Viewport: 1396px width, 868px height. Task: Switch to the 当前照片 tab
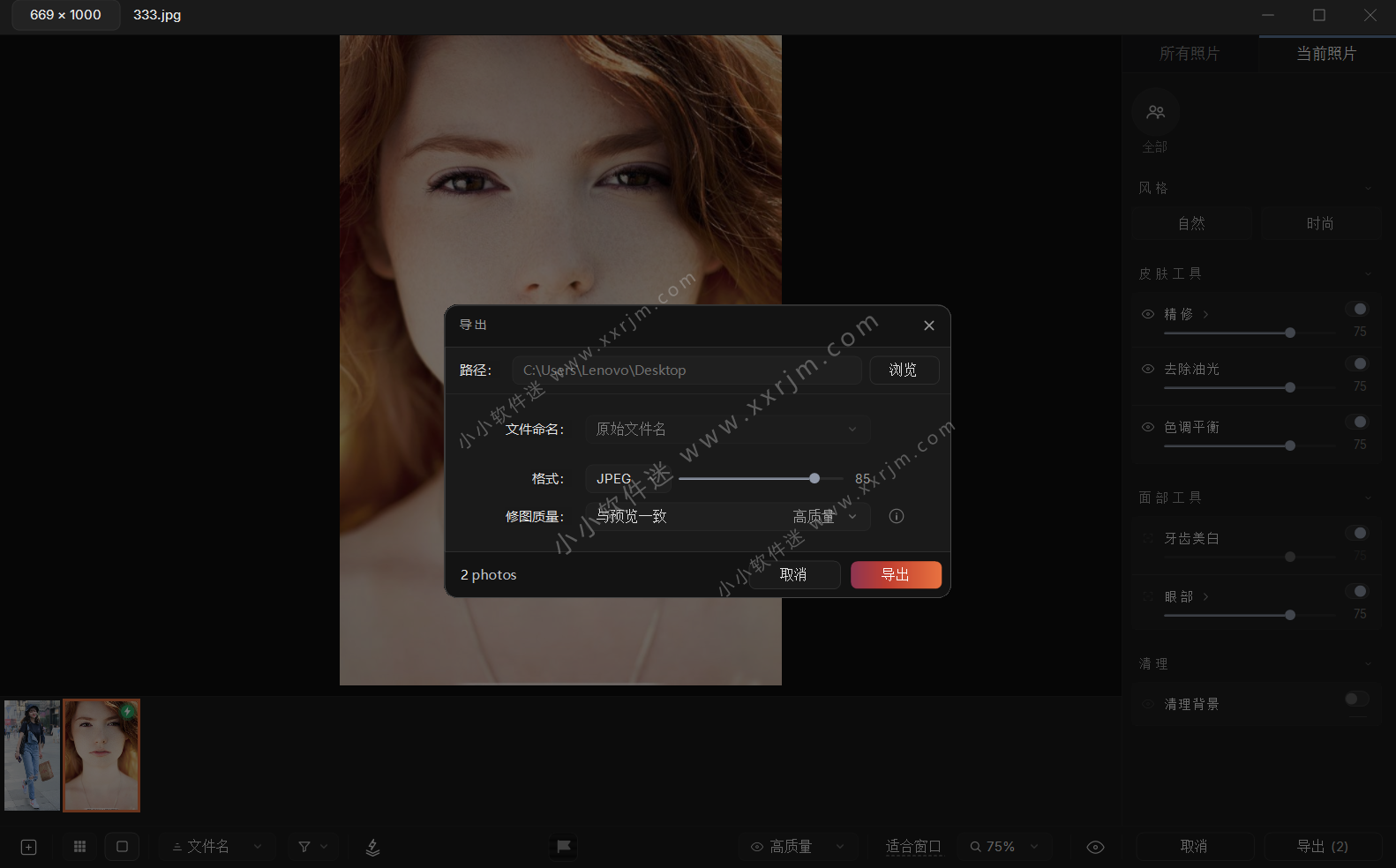pyautogui.click(x=1325, y=54)
